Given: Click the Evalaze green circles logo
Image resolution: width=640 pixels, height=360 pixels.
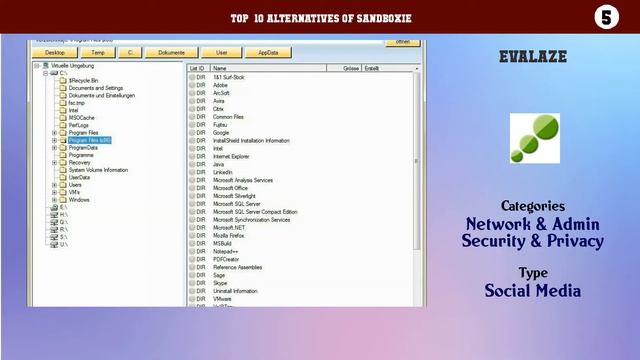Looking at the screenshot, I should click(535, 138).
